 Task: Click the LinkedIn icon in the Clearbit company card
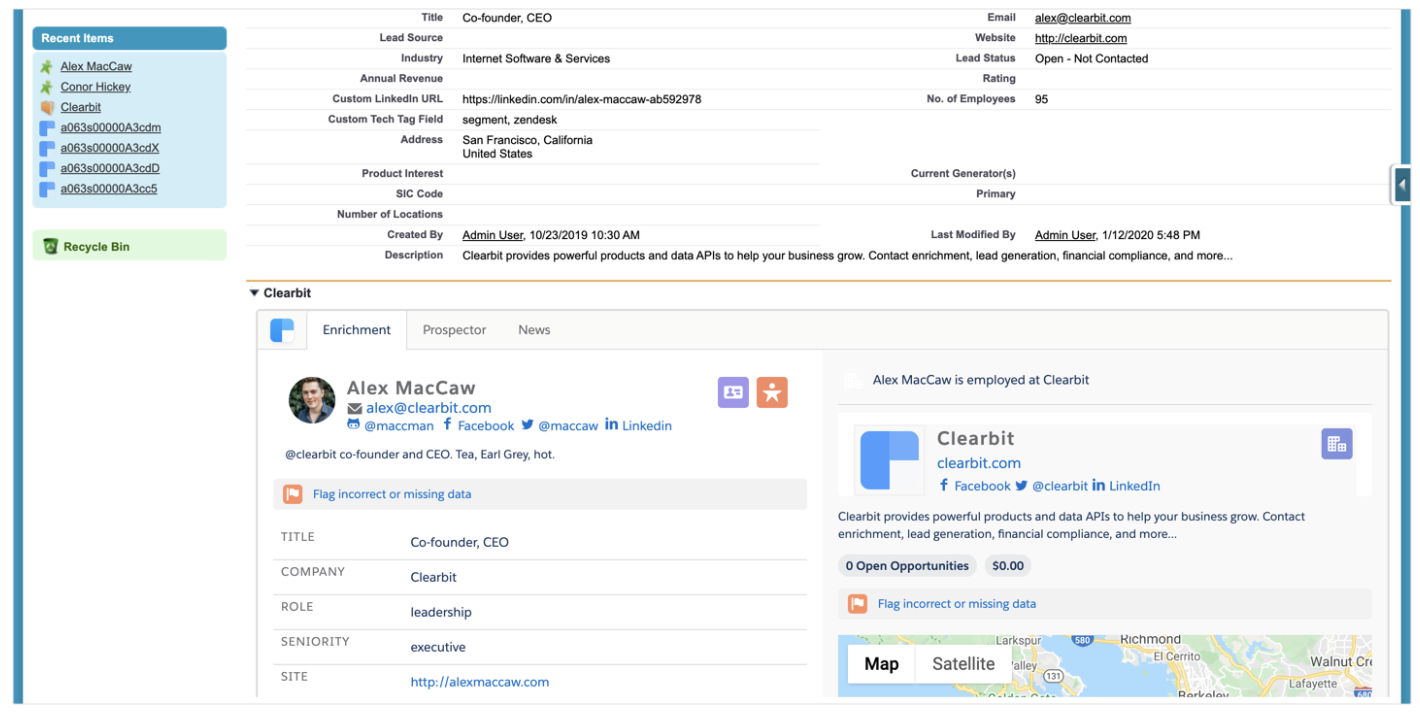(x=1098, y=485)
